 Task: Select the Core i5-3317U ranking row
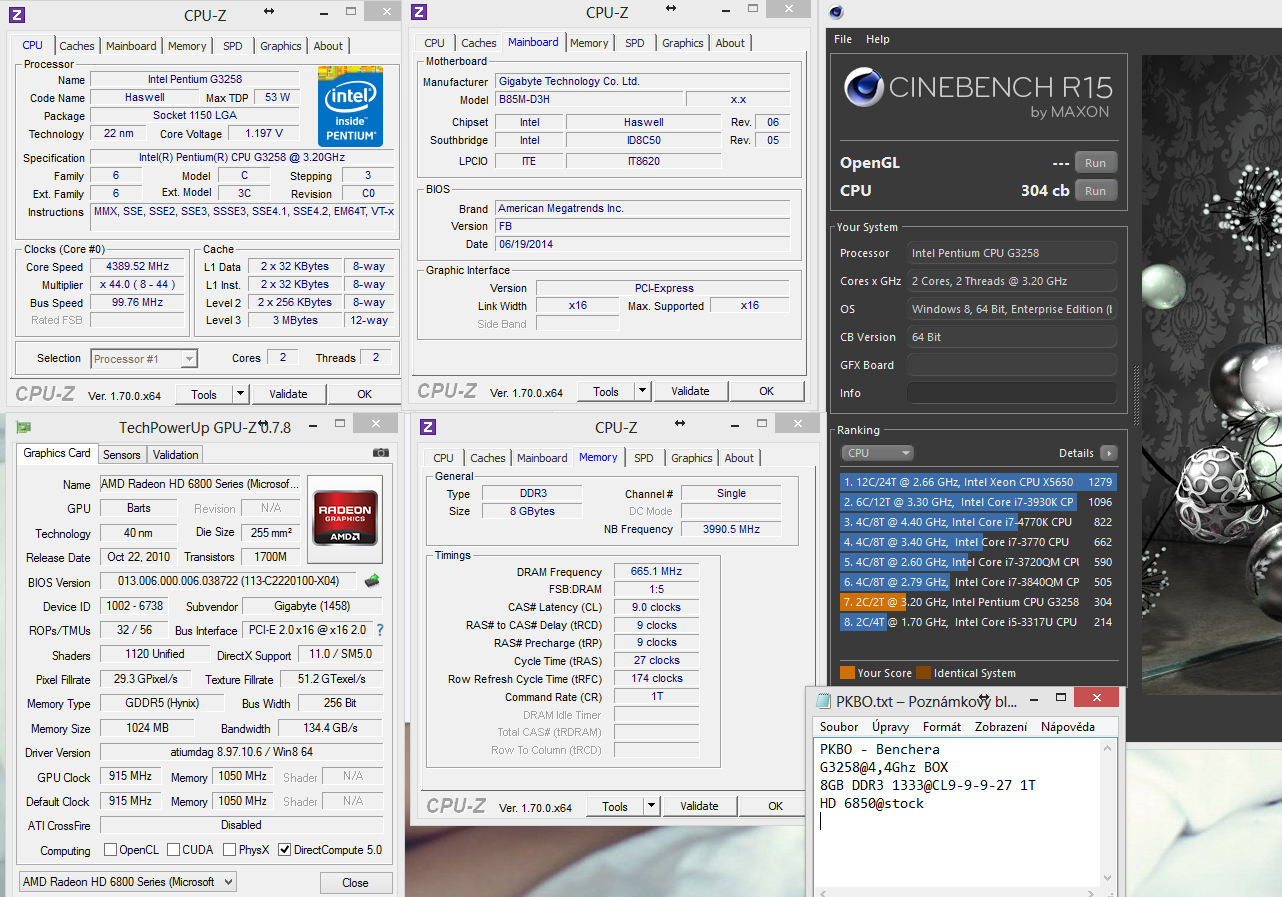click(977, 622)
